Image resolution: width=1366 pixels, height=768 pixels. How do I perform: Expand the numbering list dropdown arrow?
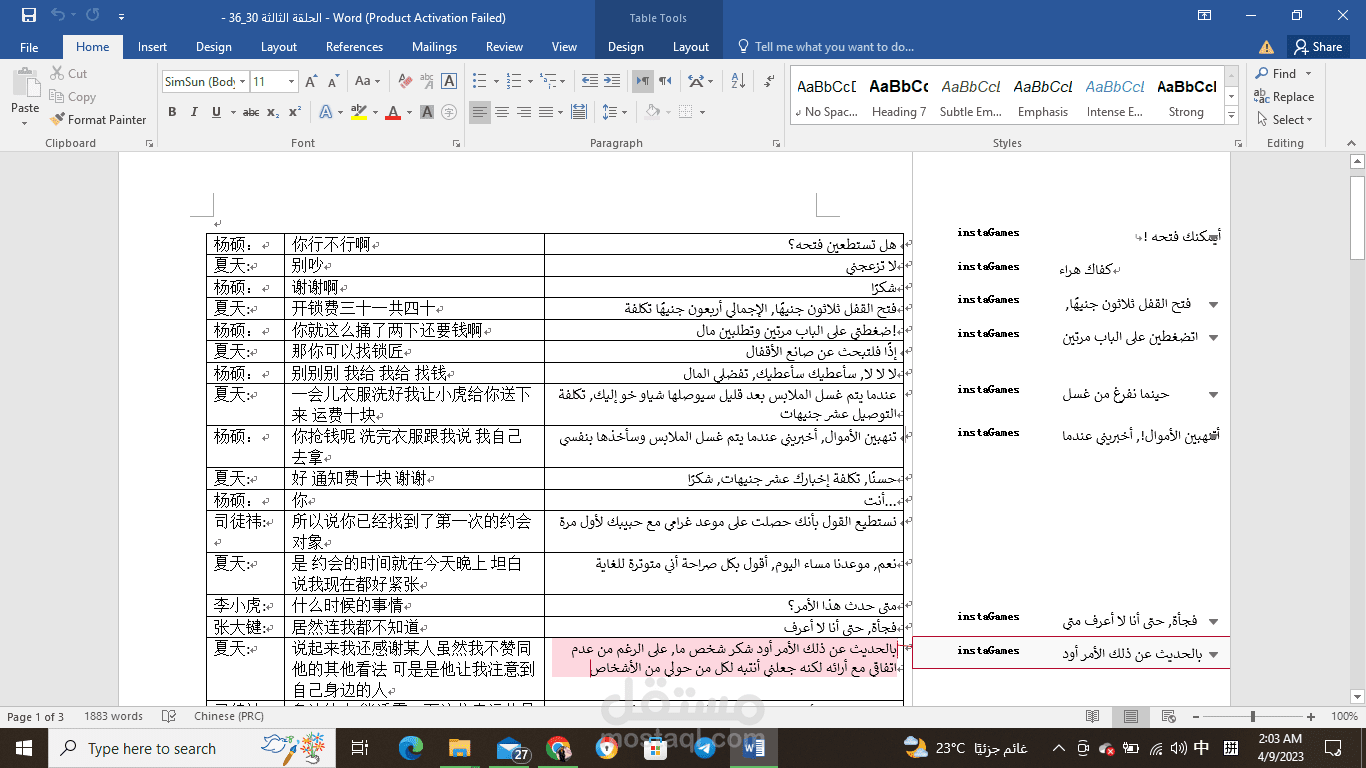pyautogui.click(x=531, y=82)
